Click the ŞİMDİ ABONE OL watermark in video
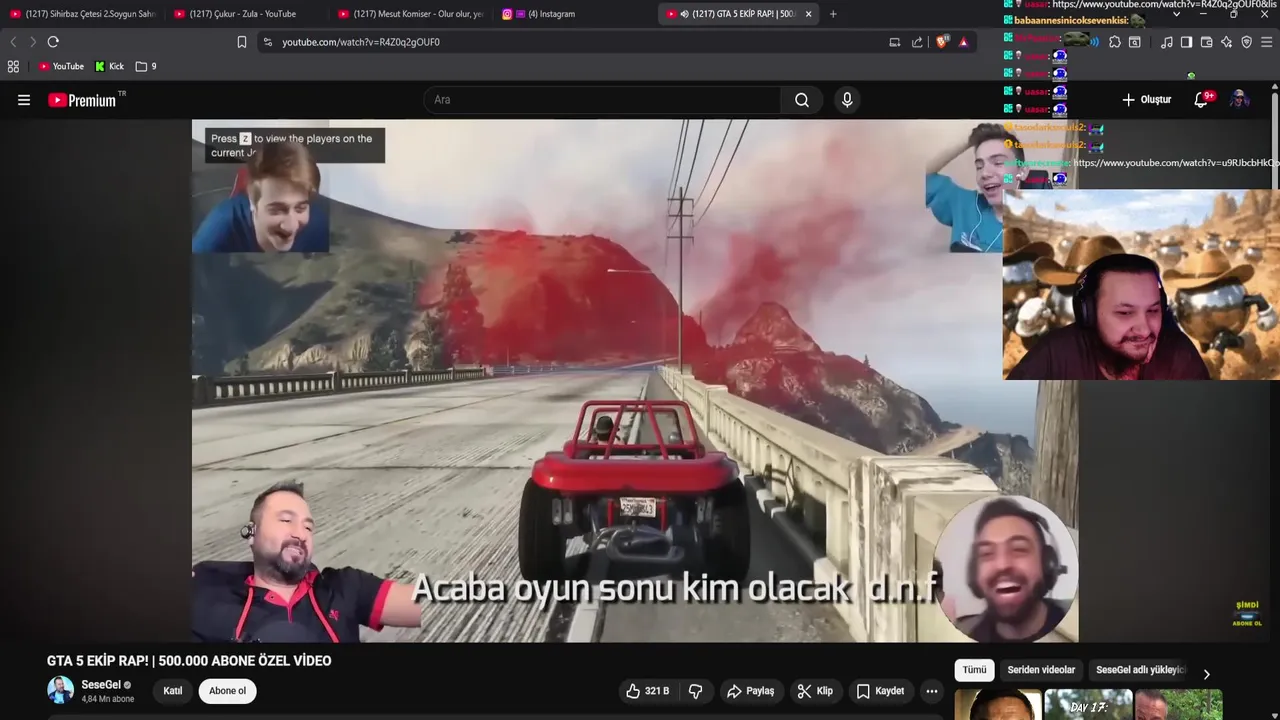The width and height of the screenshot is (1280, 720). click(1248, 614)
